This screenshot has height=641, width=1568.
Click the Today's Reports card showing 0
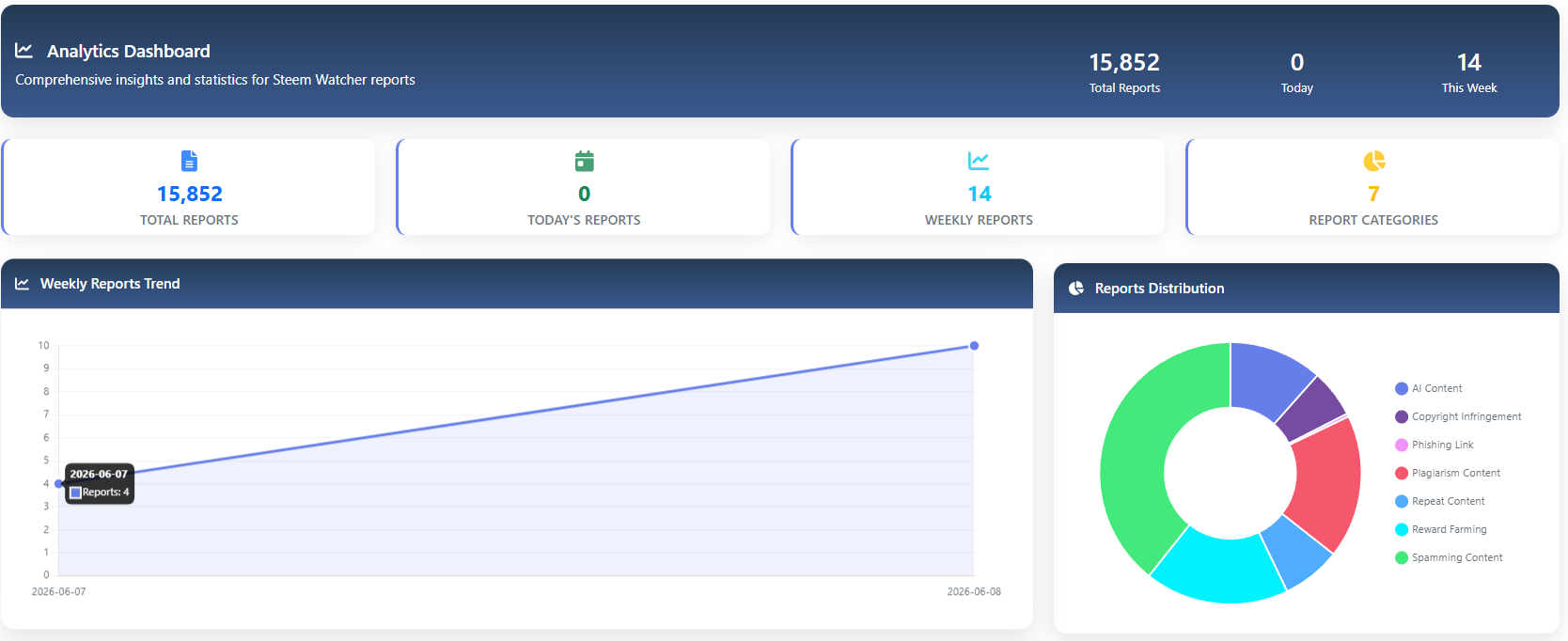pos(584,187)
